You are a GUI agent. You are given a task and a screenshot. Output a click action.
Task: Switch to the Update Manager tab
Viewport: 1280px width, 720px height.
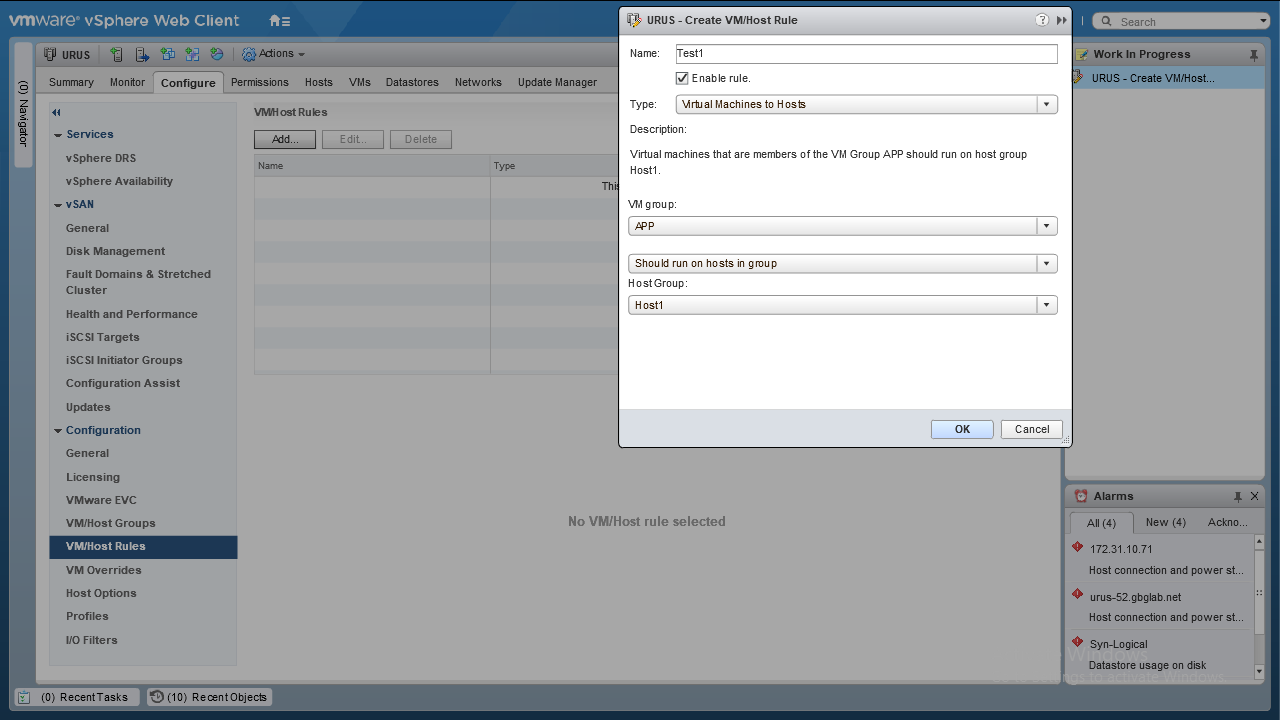557,82
